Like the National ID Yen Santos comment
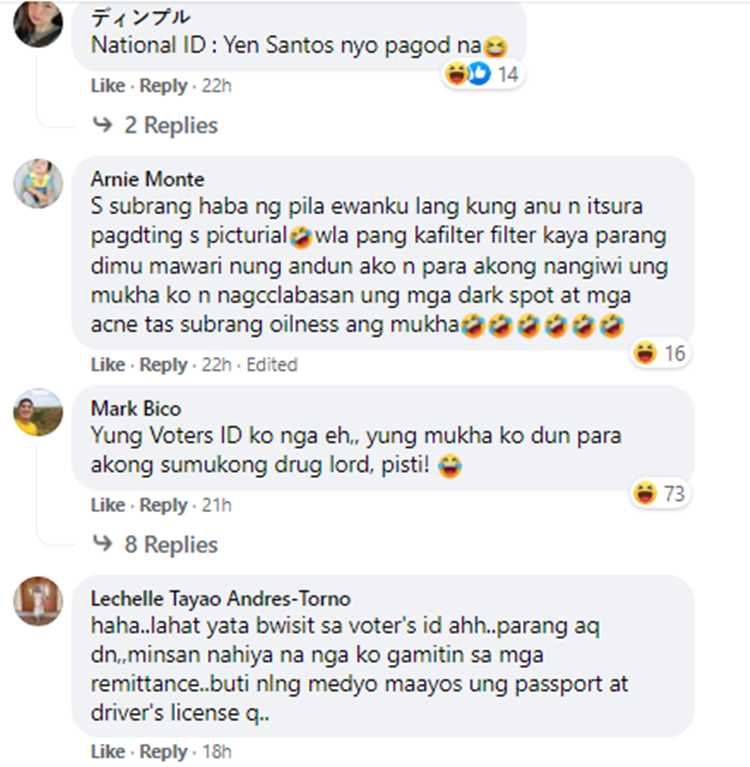This screenshot has height=767, width=750. (108, 86)
